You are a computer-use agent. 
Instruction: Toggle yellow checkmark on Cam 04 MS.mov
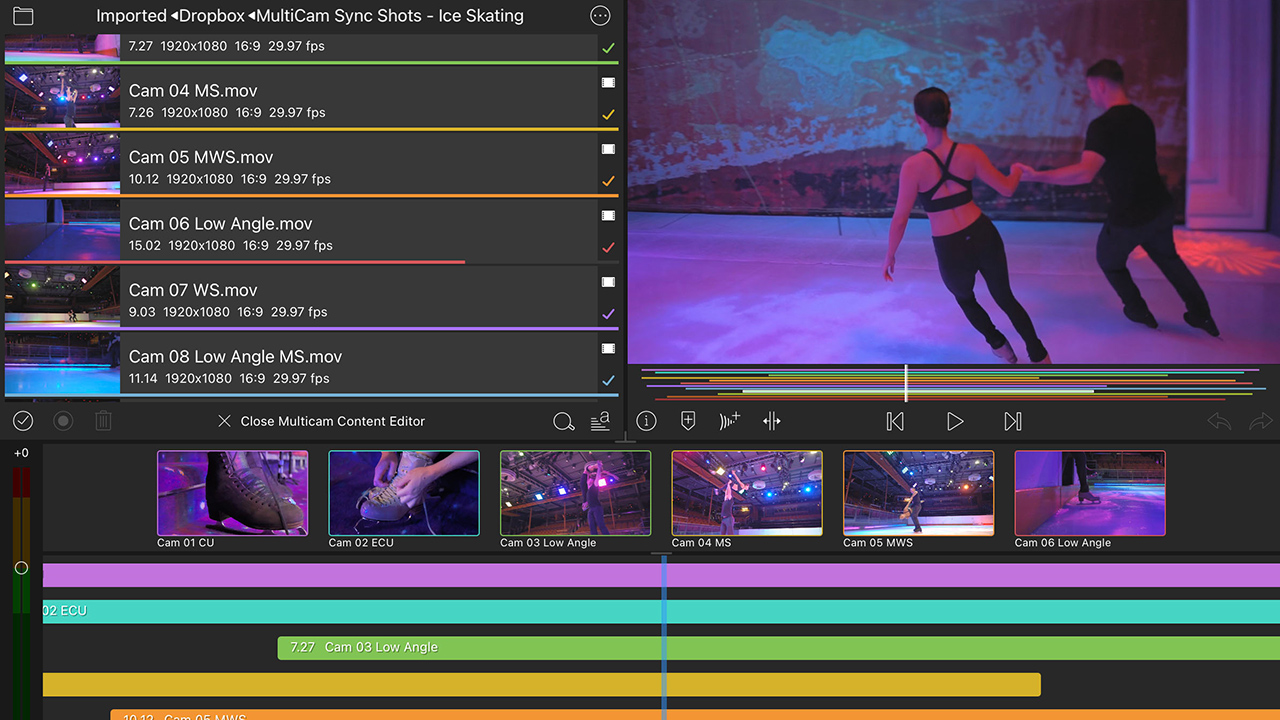(x=608, y=115)
